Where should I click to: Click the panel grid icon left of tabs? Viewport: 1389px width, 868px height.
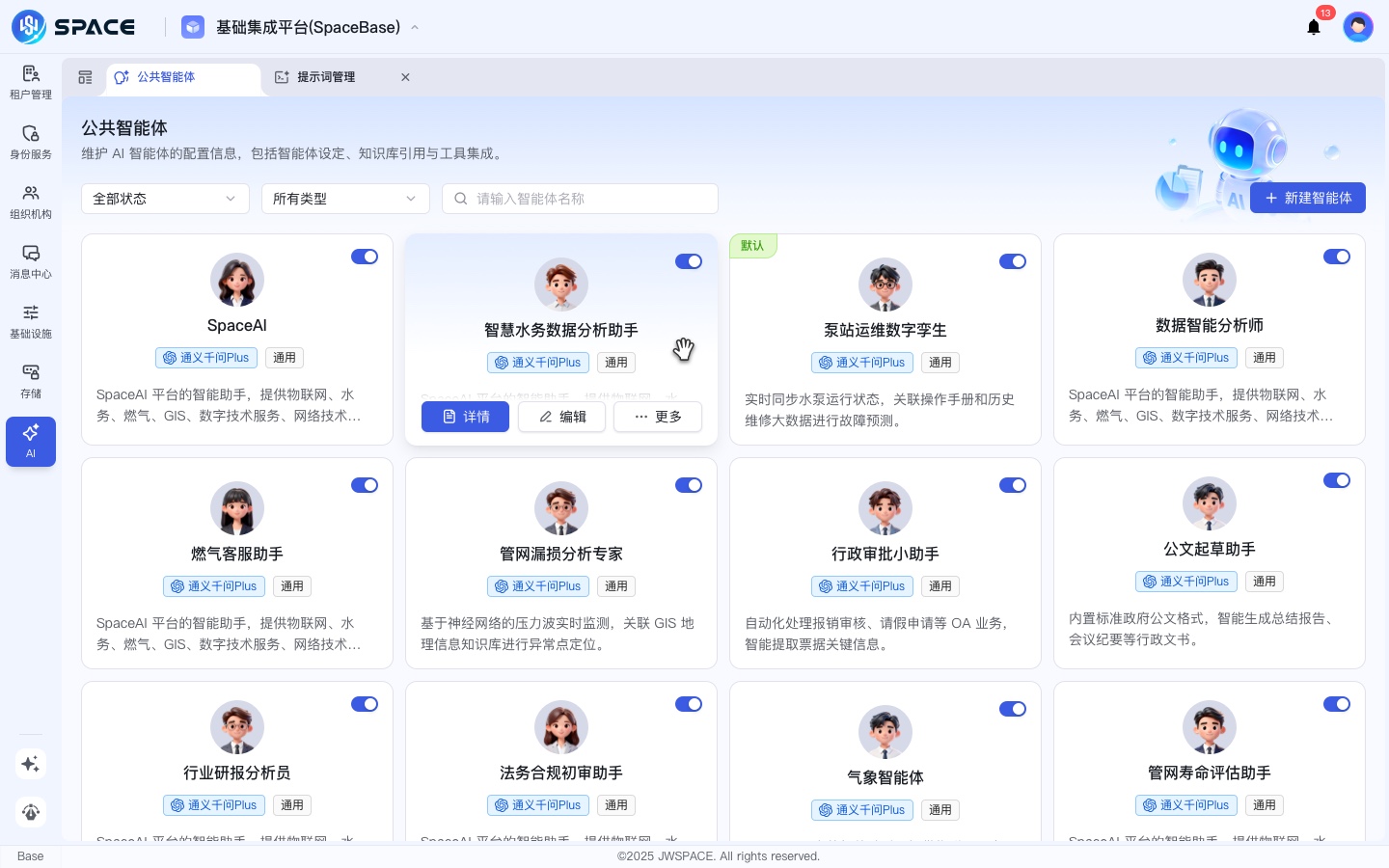point(85,77)
